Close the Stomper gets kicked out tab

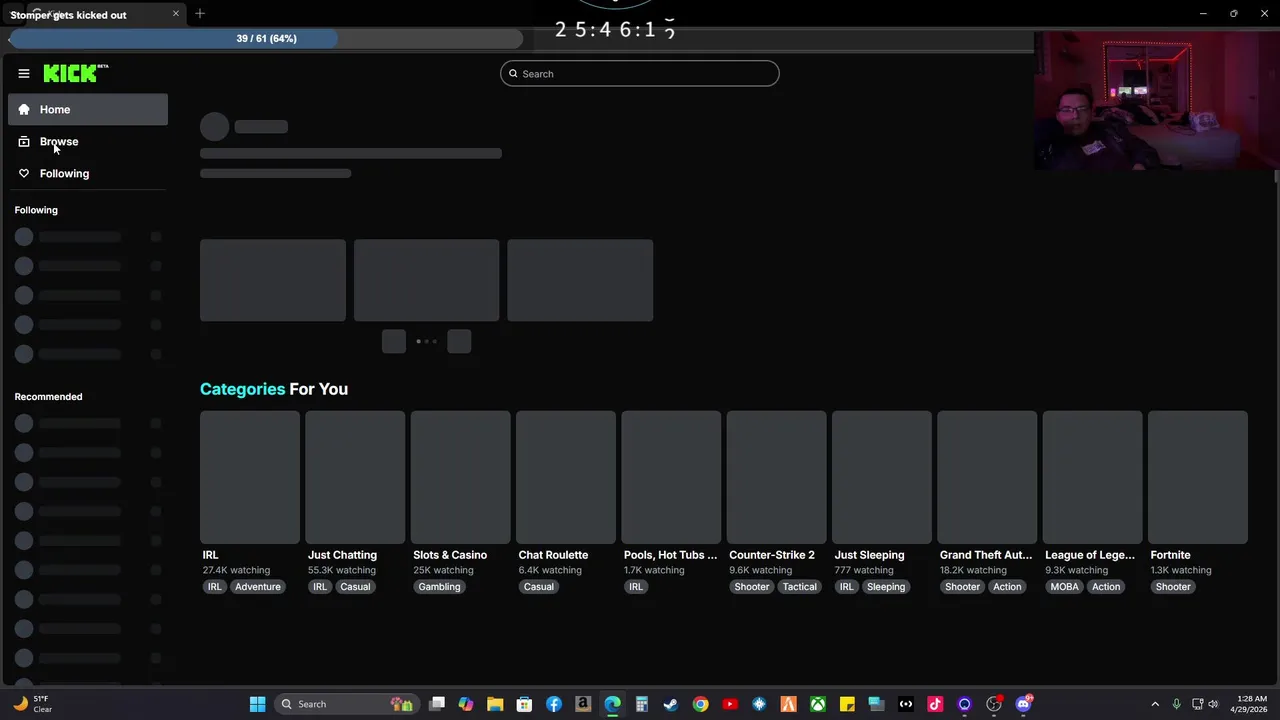[x=176, y=14]
